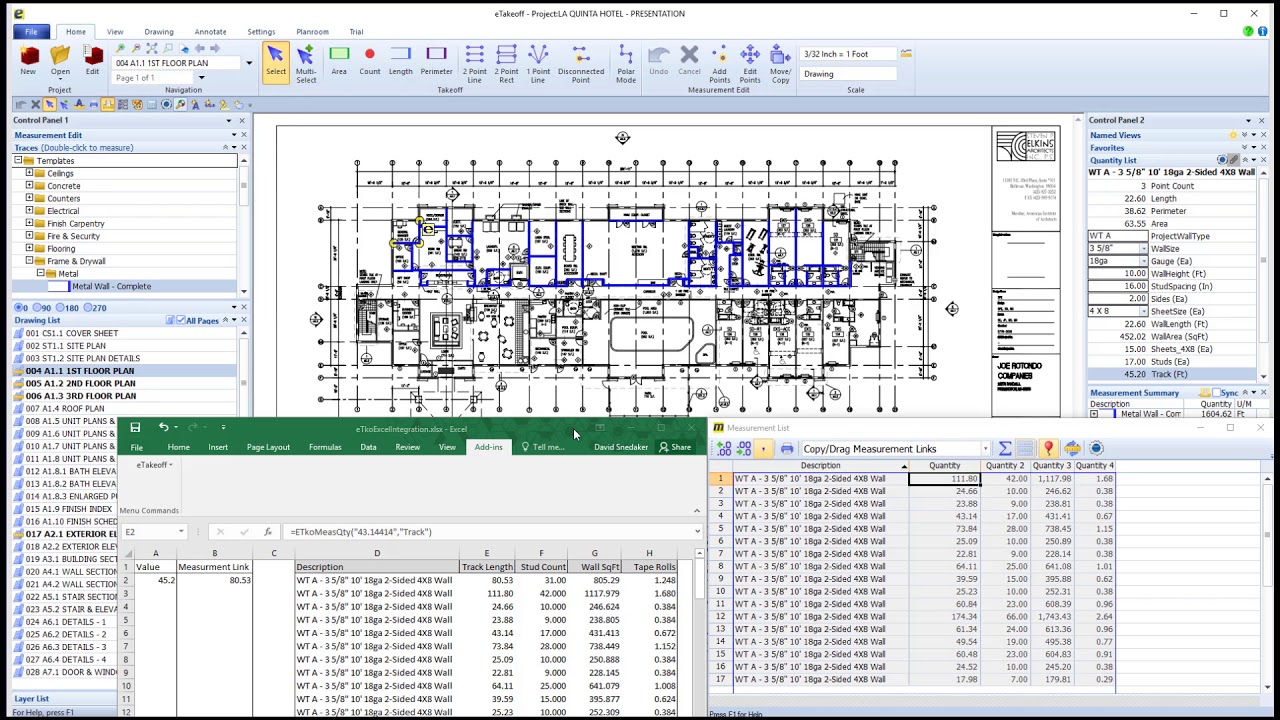The image size is (1280, 720).
Task: Click the scale field showing 3/32 Inch = 1 Foot
Action: coord(848,54)
